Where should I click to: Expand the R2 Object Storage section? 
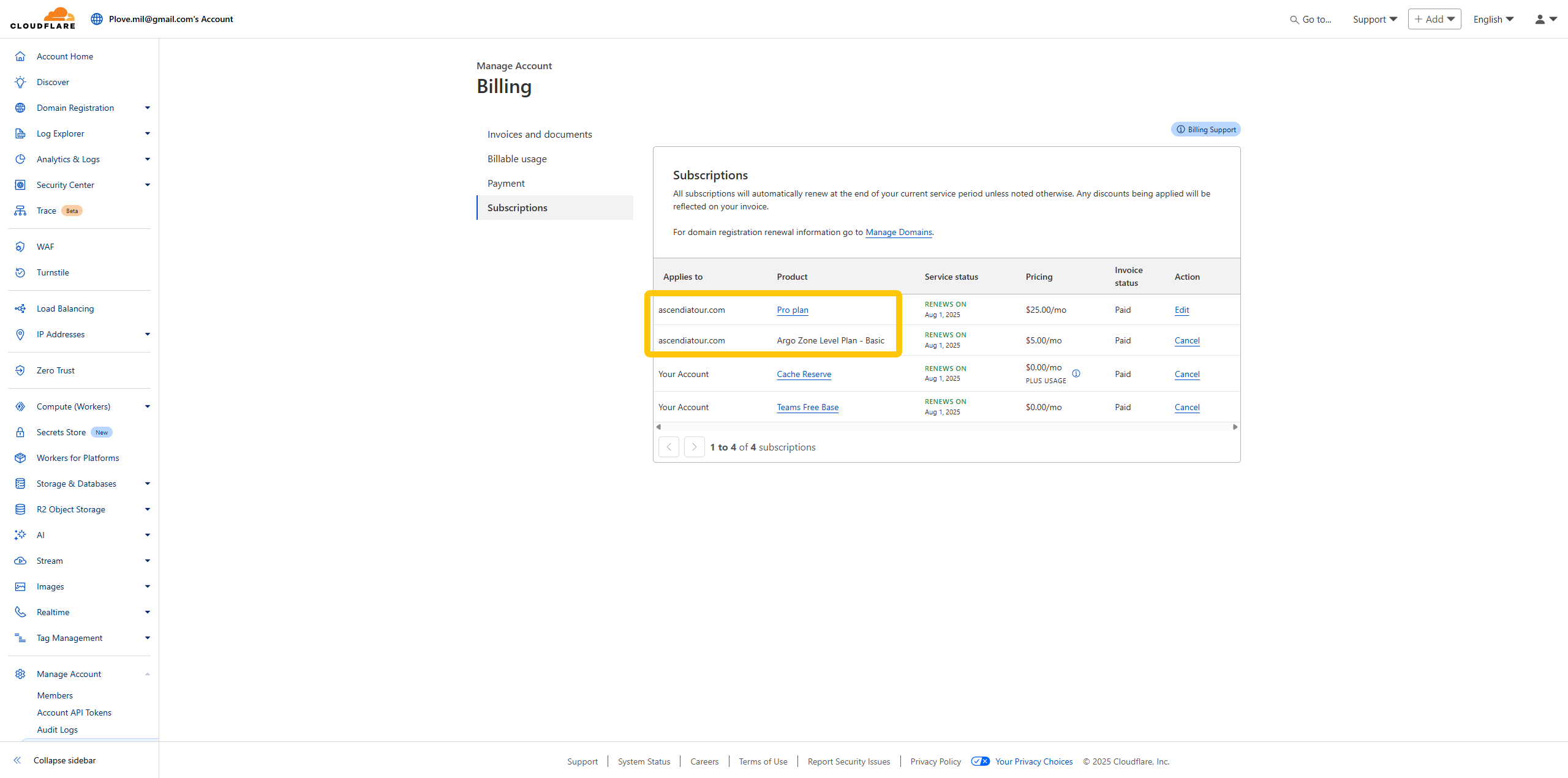pyautogui.click(x=147, y=509)
